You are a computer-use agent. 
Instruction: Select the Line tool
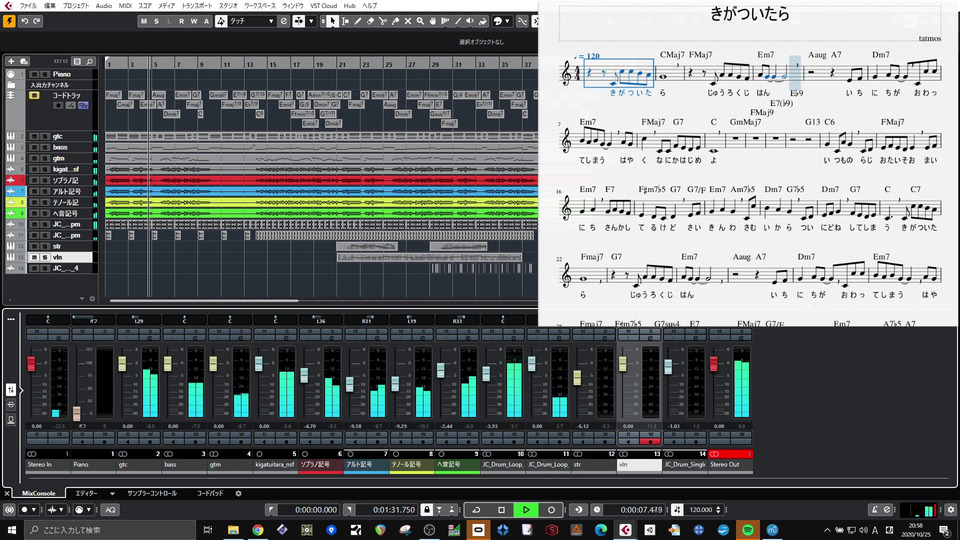[457, 21]
